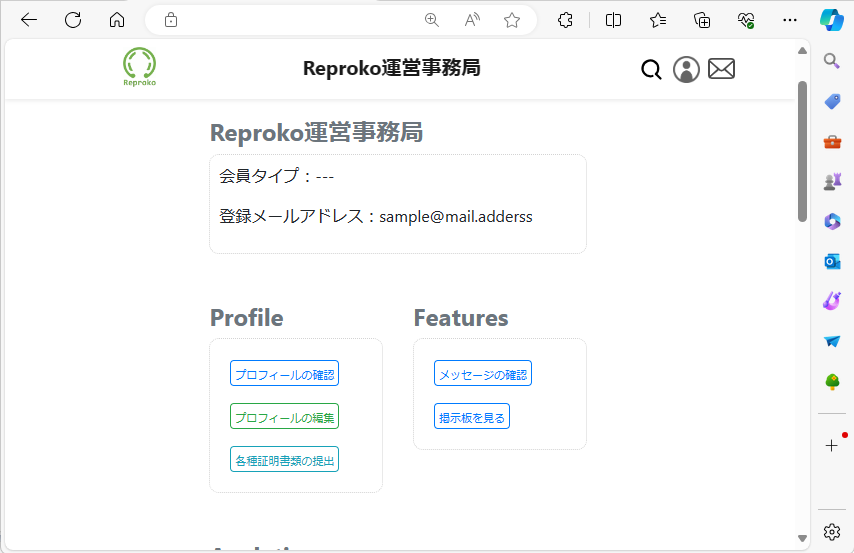This screenshot has height=553, width=854.
Task: Click the address bar URL field
Action: coord(300,20)
